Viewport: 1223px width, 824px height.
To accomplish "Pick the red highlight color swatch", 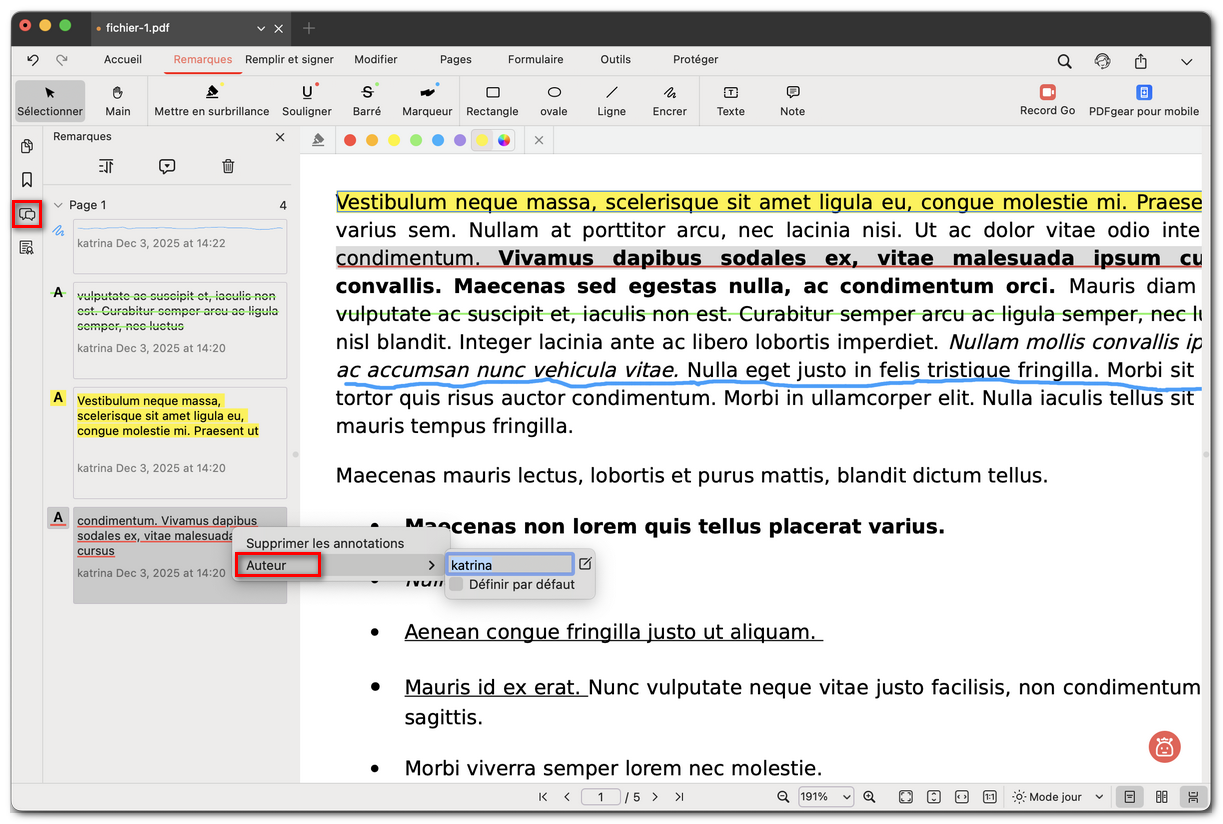I will pyautogui.click(x=349, y=140).
